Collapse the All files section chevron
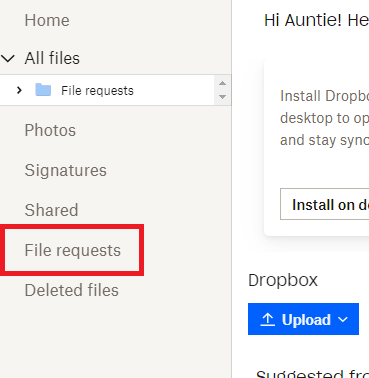 click(8, 59)
